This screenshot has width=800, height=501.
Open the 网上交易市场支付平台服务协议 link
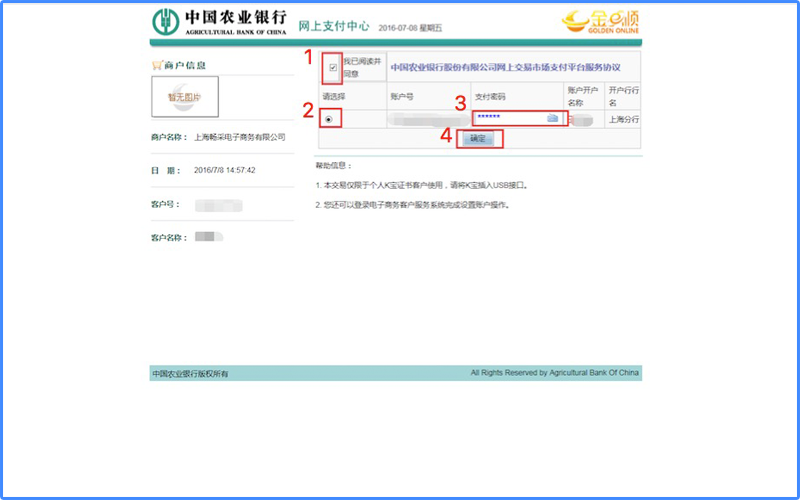pyautogui.click(x=505, y=68)
